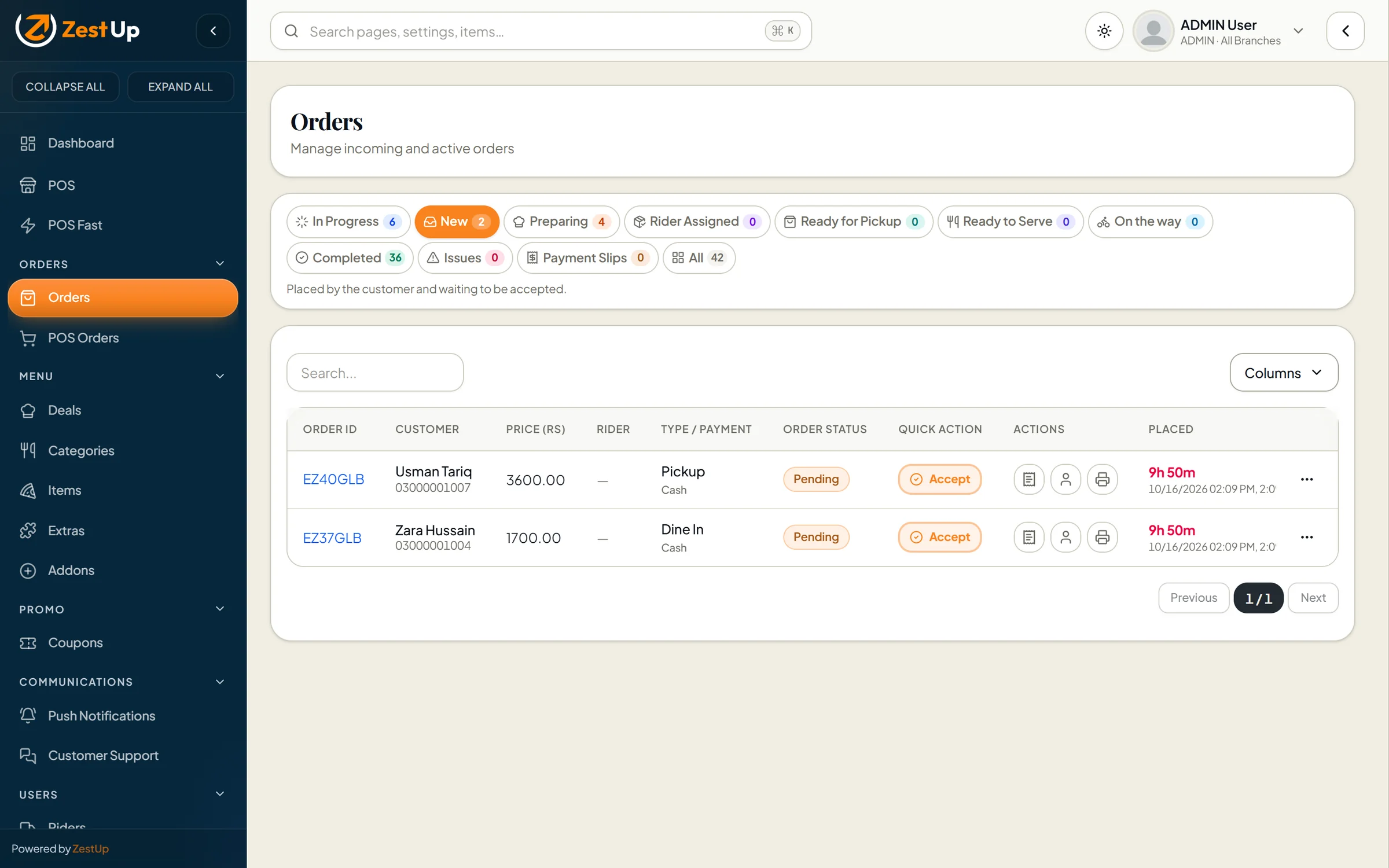Open POS Orders page
Screen dimensions: 1389x868
tap(123, 337)
